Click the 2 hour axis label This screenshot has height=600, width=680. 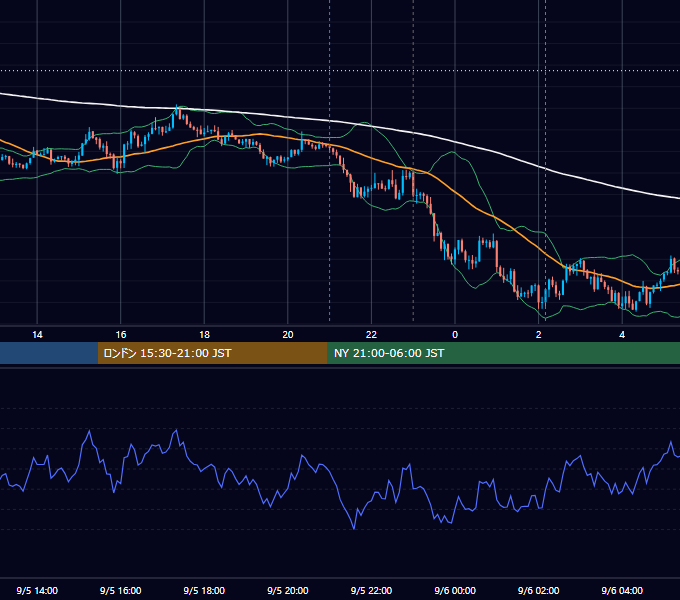(x=539, y=335)
